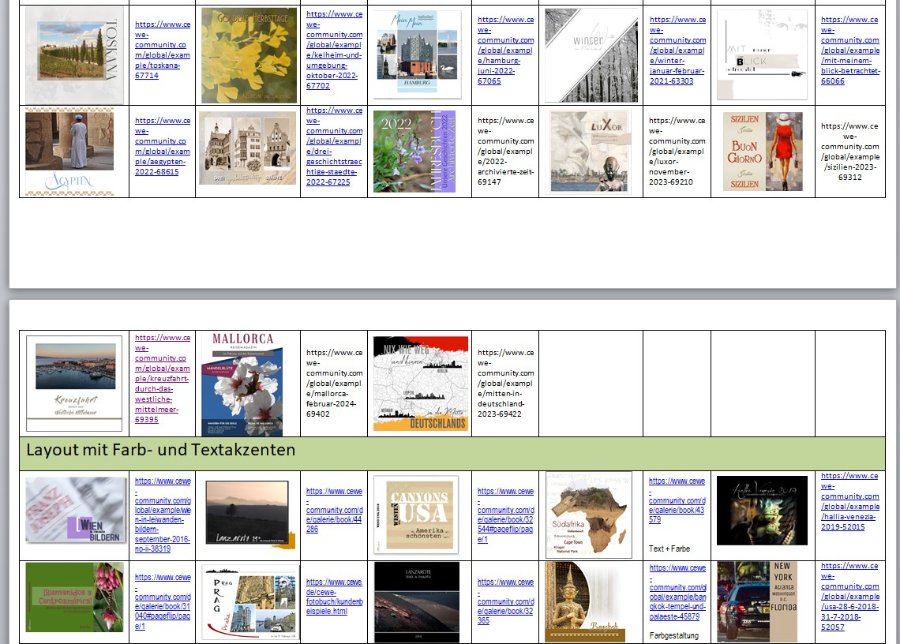
Task: Click the mit-meinem-blick-betrachtet link
Action: tap(849, 50)
